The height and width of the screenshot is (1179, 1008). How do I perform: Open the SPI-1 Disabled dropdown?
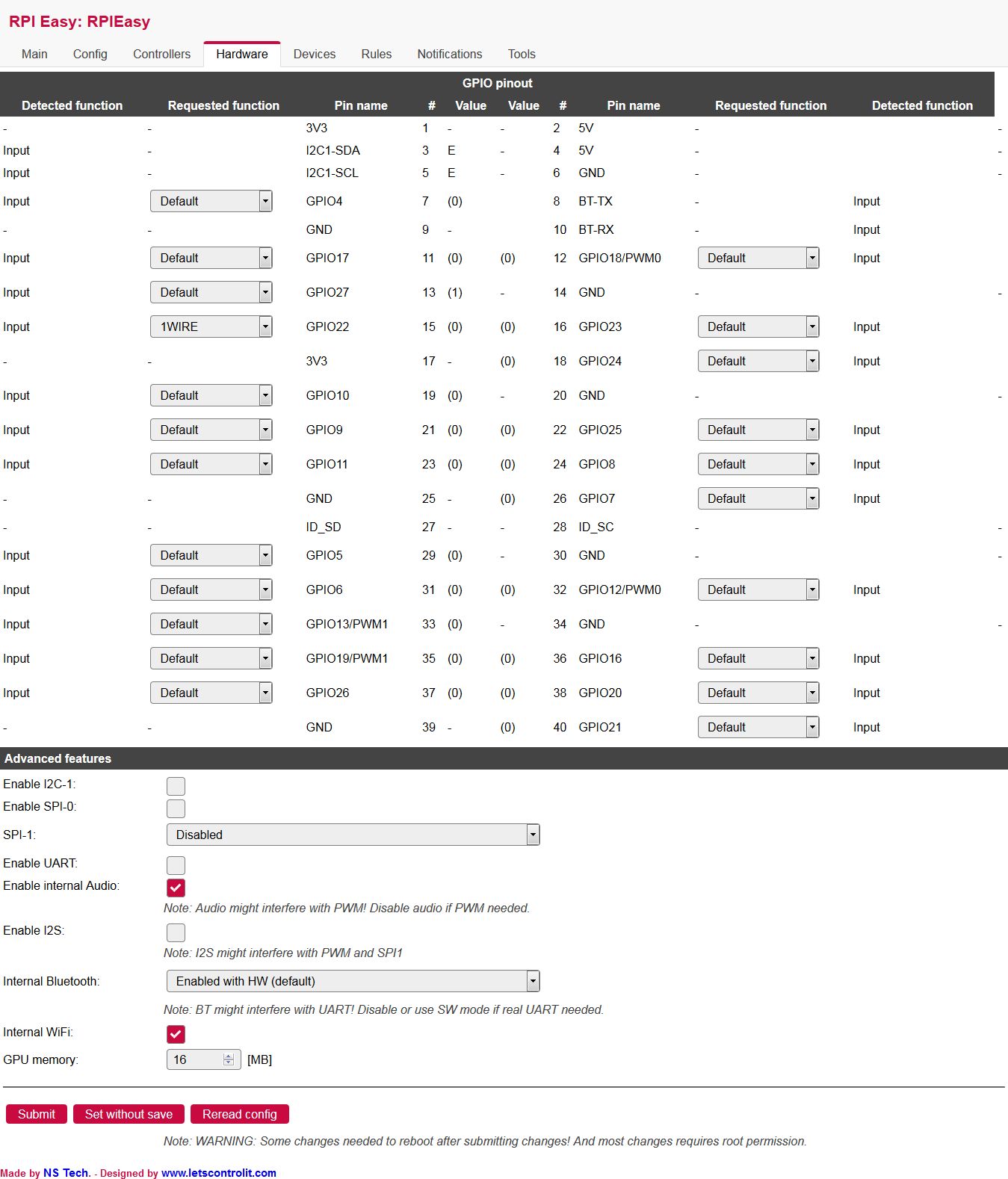[x=353, y=835]
